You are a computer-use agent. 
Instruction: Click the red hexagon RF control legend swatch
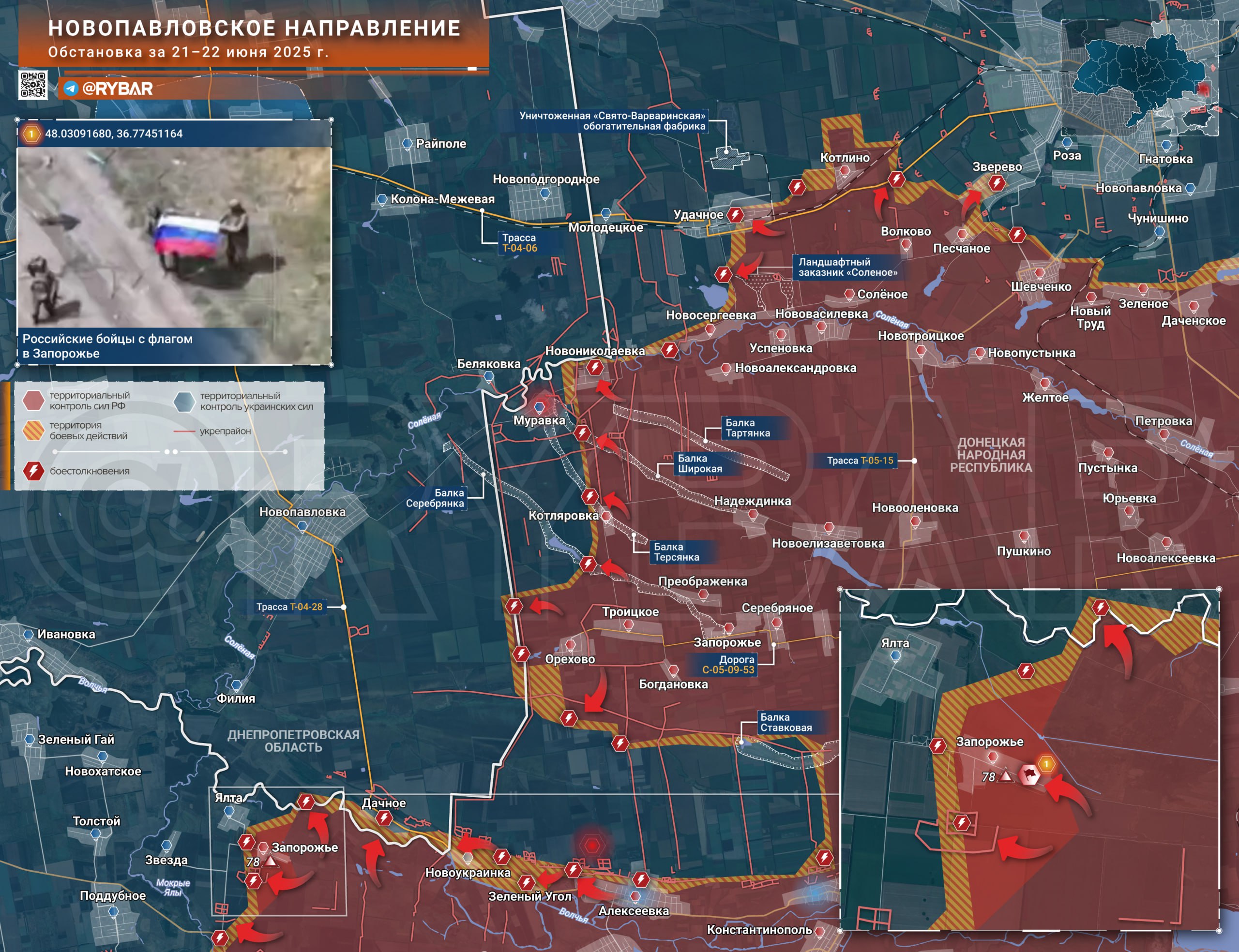pos(33,400)
